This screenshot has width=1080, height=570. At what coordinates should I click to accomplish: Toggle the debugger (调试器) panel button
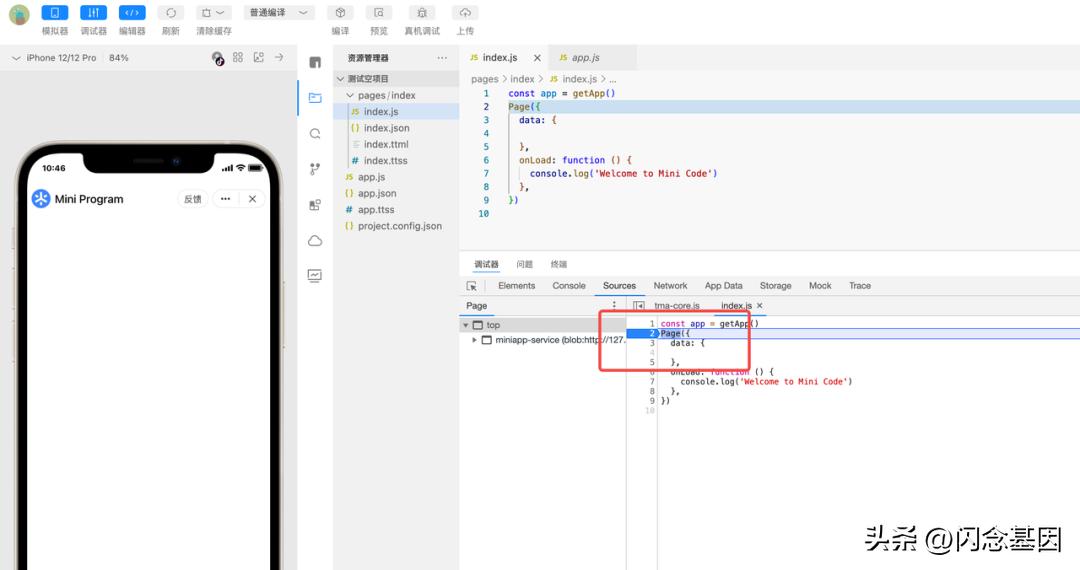pyautogui.click(x=93, y=13)
